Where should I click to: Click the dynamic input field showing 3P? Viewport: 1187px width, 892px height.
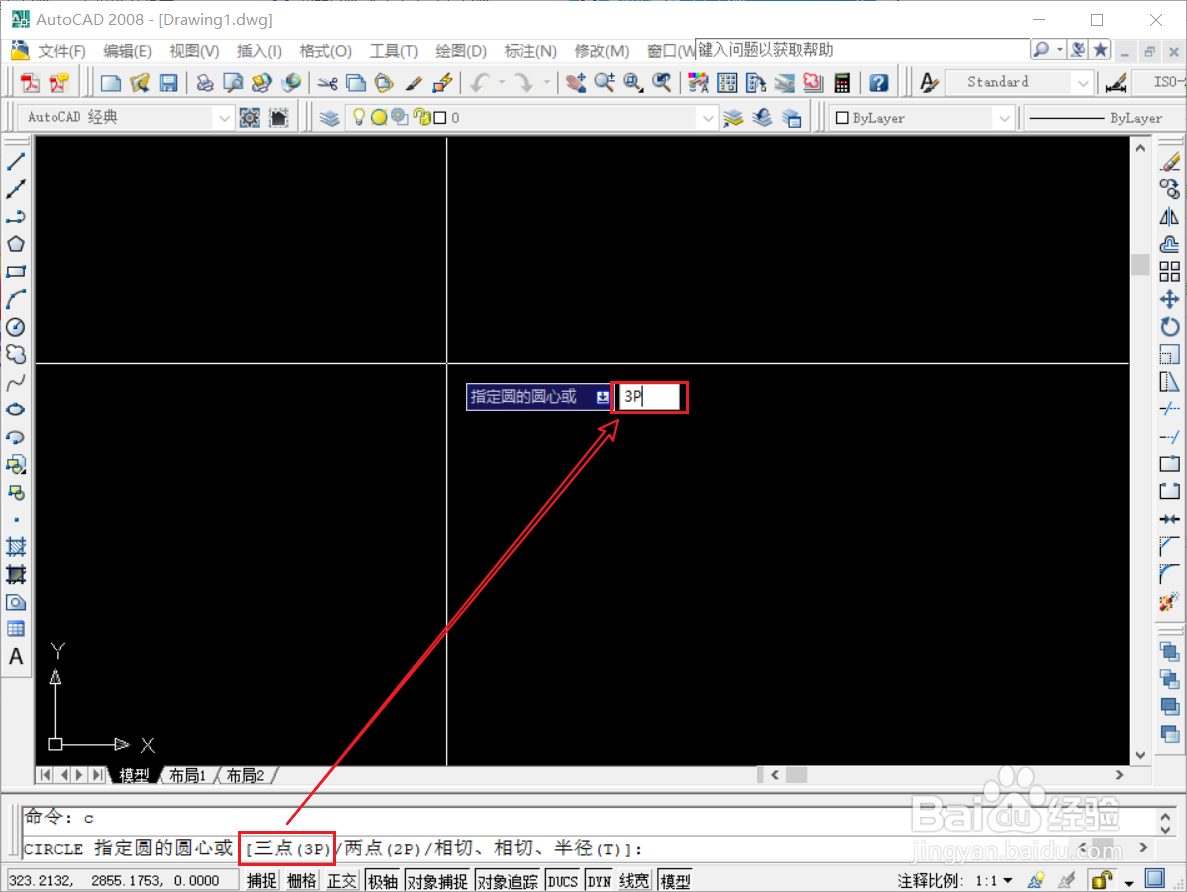click(x=650, y=397)
